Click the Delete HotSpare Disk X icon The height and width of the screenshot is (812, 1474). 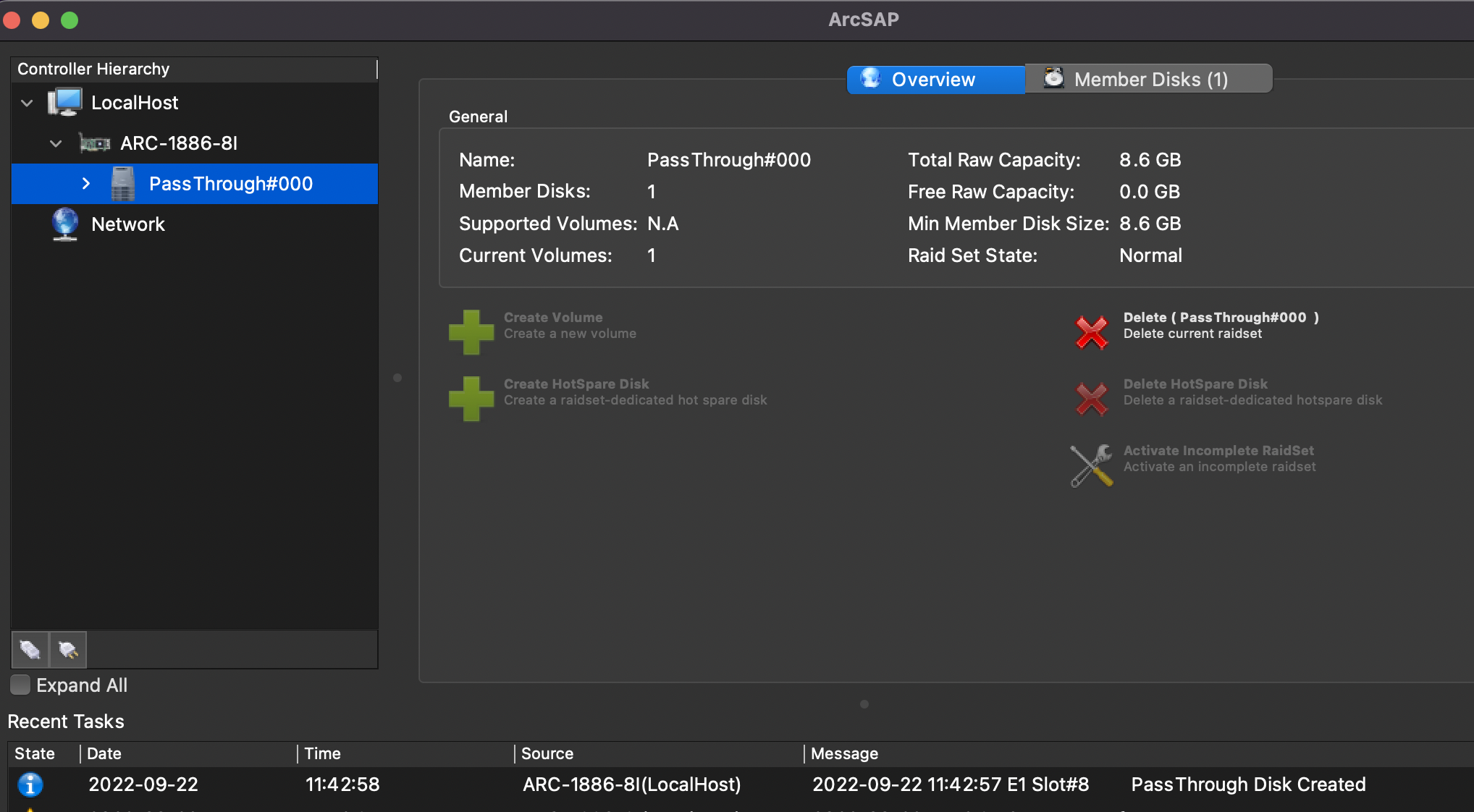pos(1091,399)
